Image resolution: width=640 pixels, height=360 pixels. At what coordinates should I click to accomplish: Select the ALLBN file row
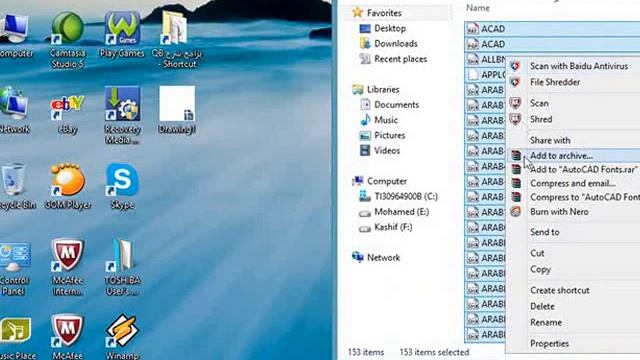pos(486,59)
